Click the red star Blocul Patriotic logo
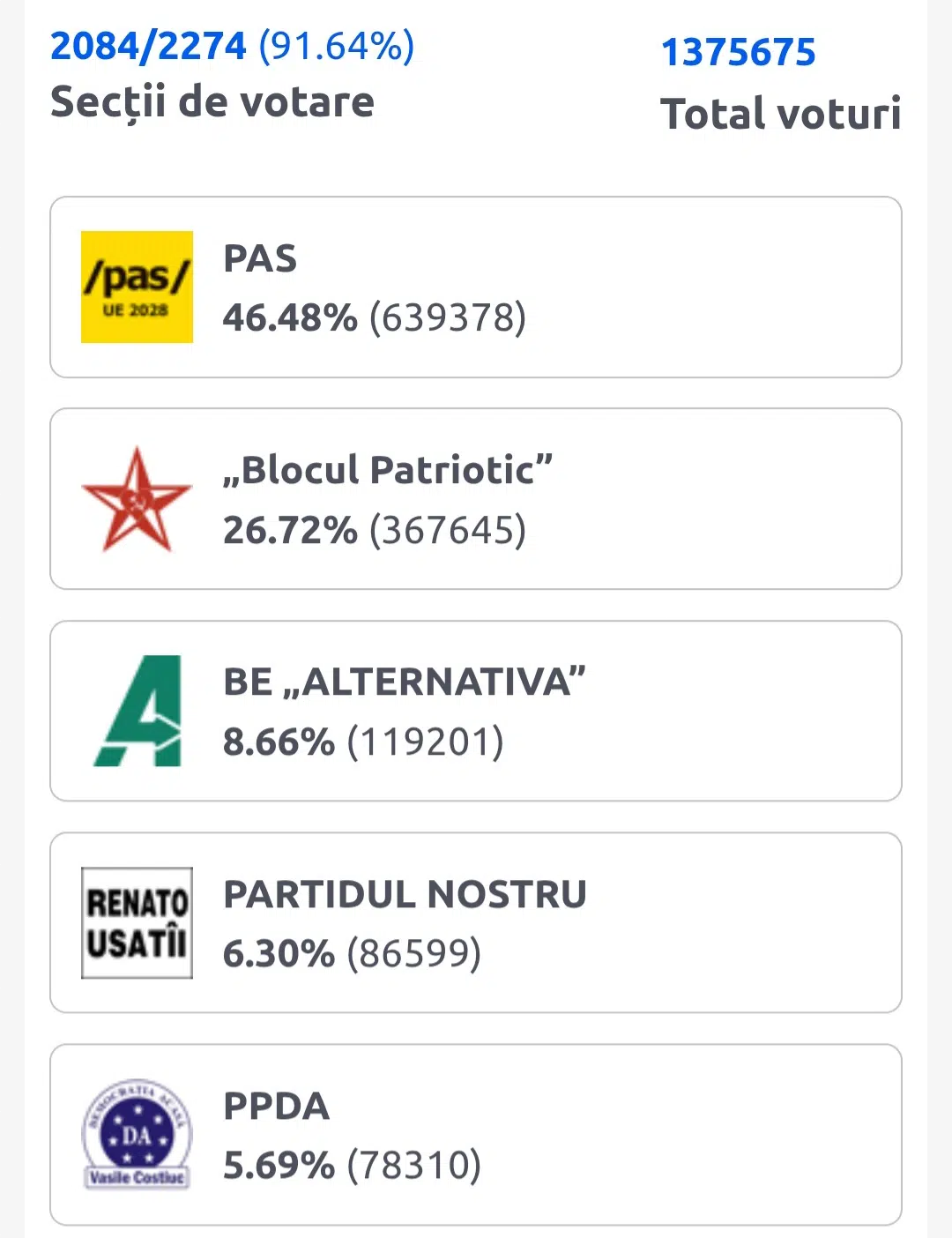The width and height of the screenshot is (952, 1238). [137, 499]
